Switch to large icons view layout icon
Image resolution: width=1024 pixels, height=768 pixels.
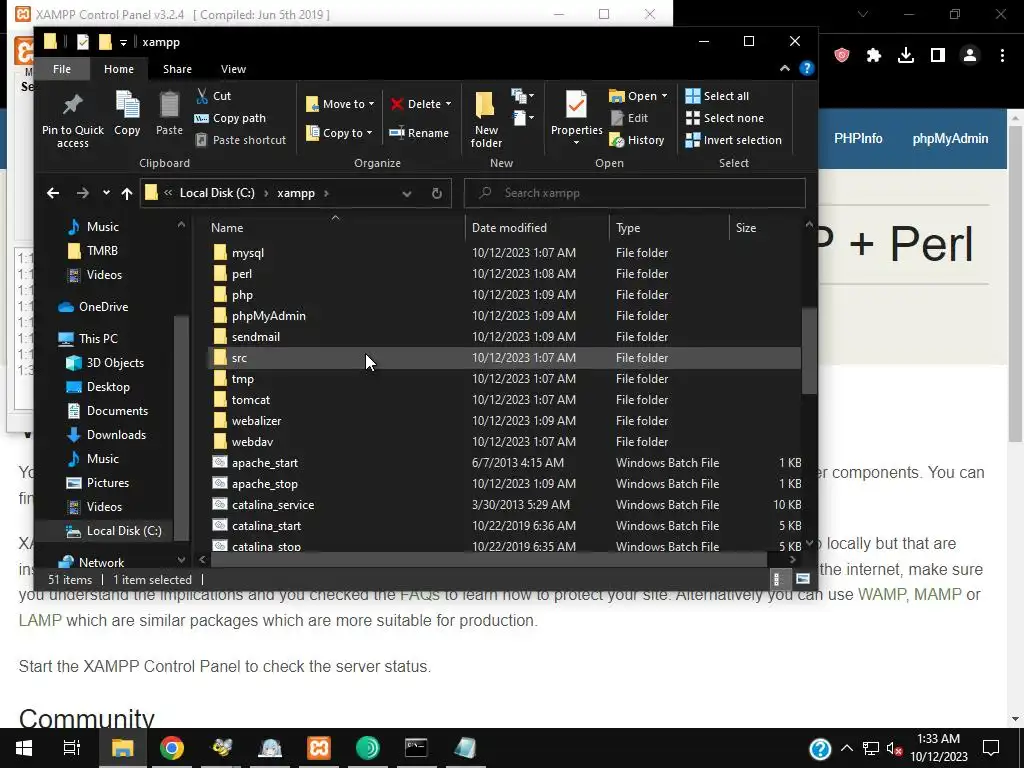[x=803, y=579]
